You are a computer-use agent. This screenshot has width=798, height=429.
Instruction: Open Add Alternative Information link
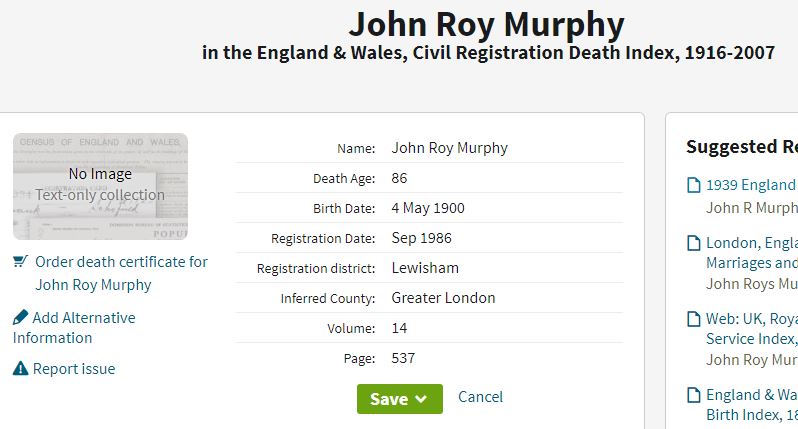tap(74, 328)
